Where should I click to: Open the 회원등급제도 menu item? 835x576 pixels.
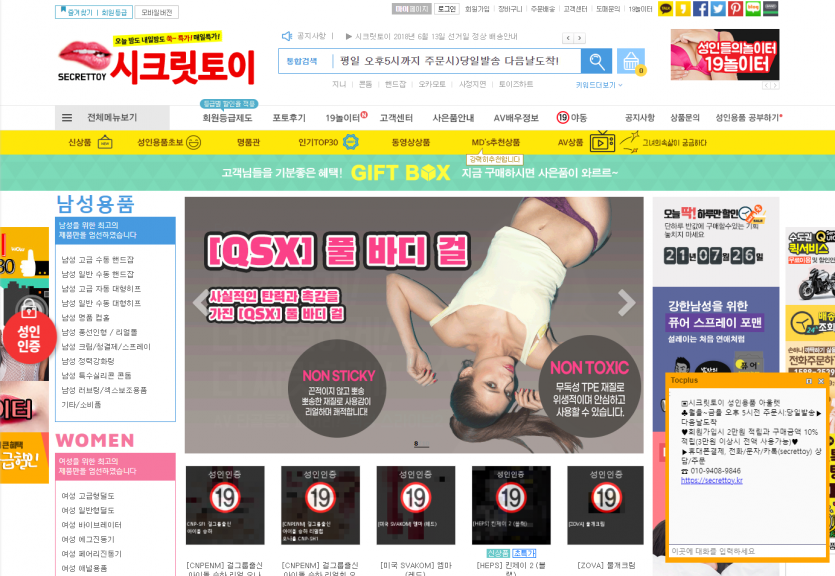tap(229, 117)
